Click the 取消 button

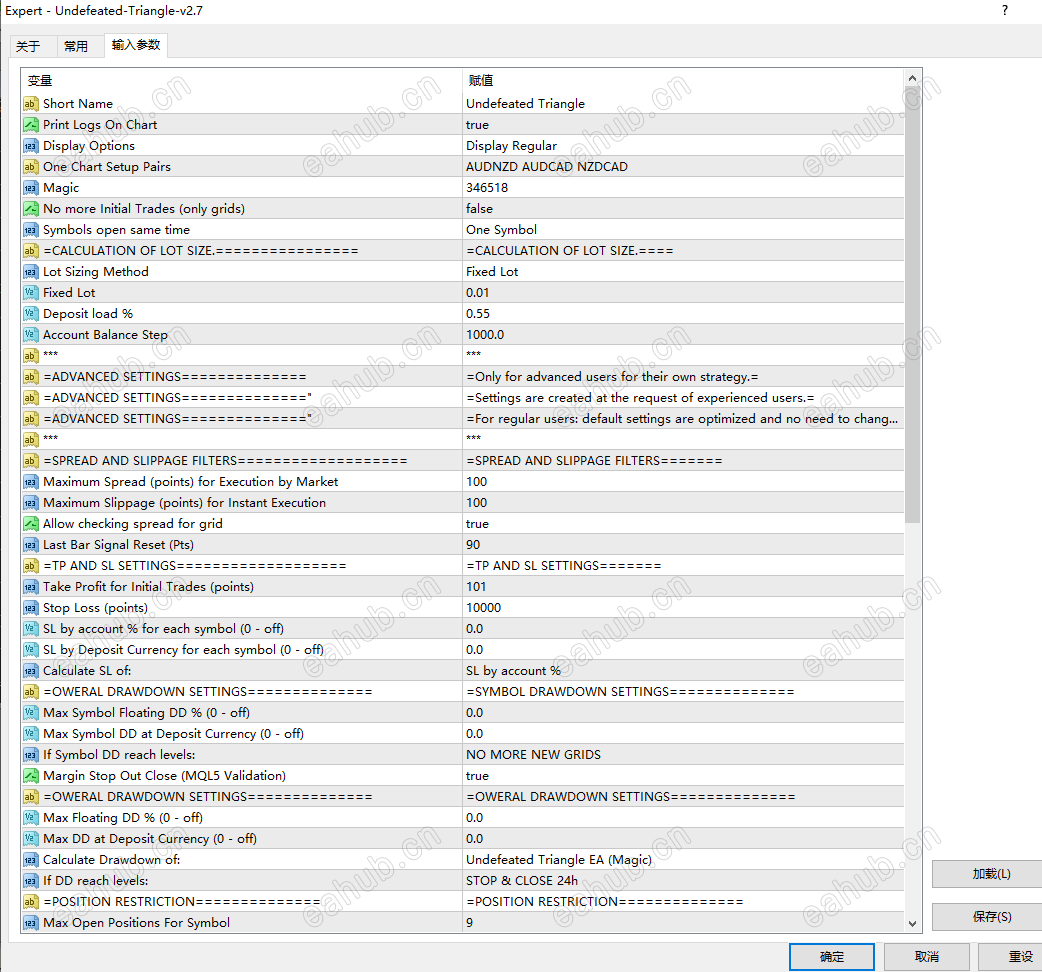tap(926, 957)
